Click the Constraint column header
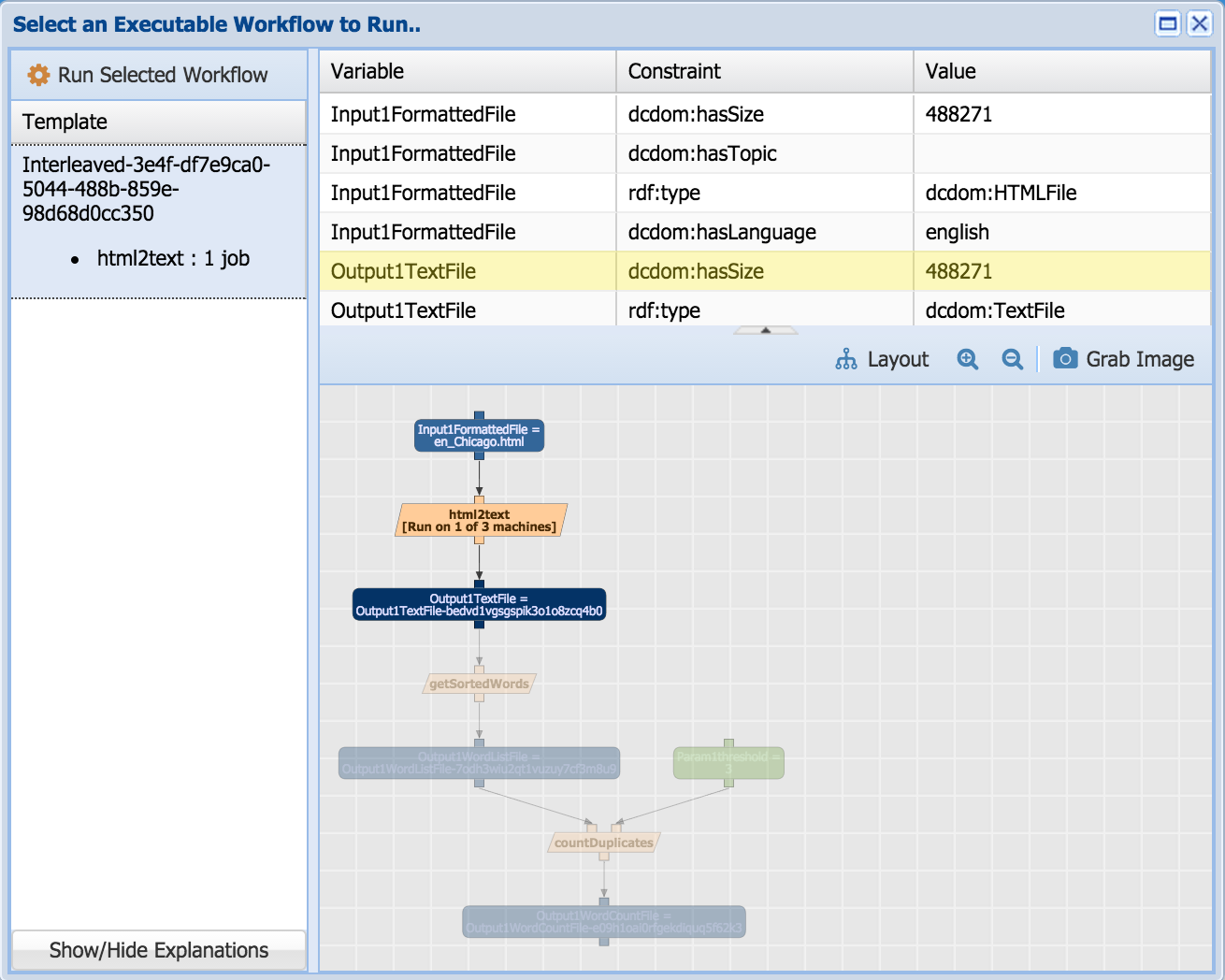Viewport: 1225px width, 980px height. pyautogui.click(x=764, y=71)
